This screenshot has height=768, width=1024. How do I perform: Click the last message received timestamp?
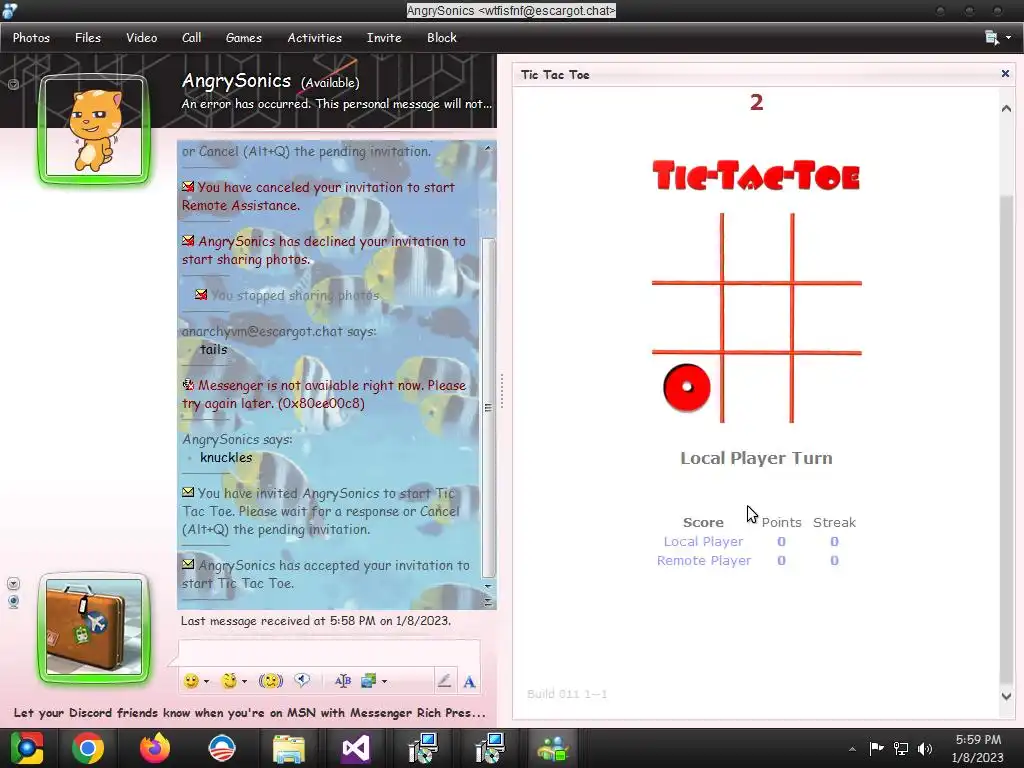pyautogui.click(x=315, y=620)
